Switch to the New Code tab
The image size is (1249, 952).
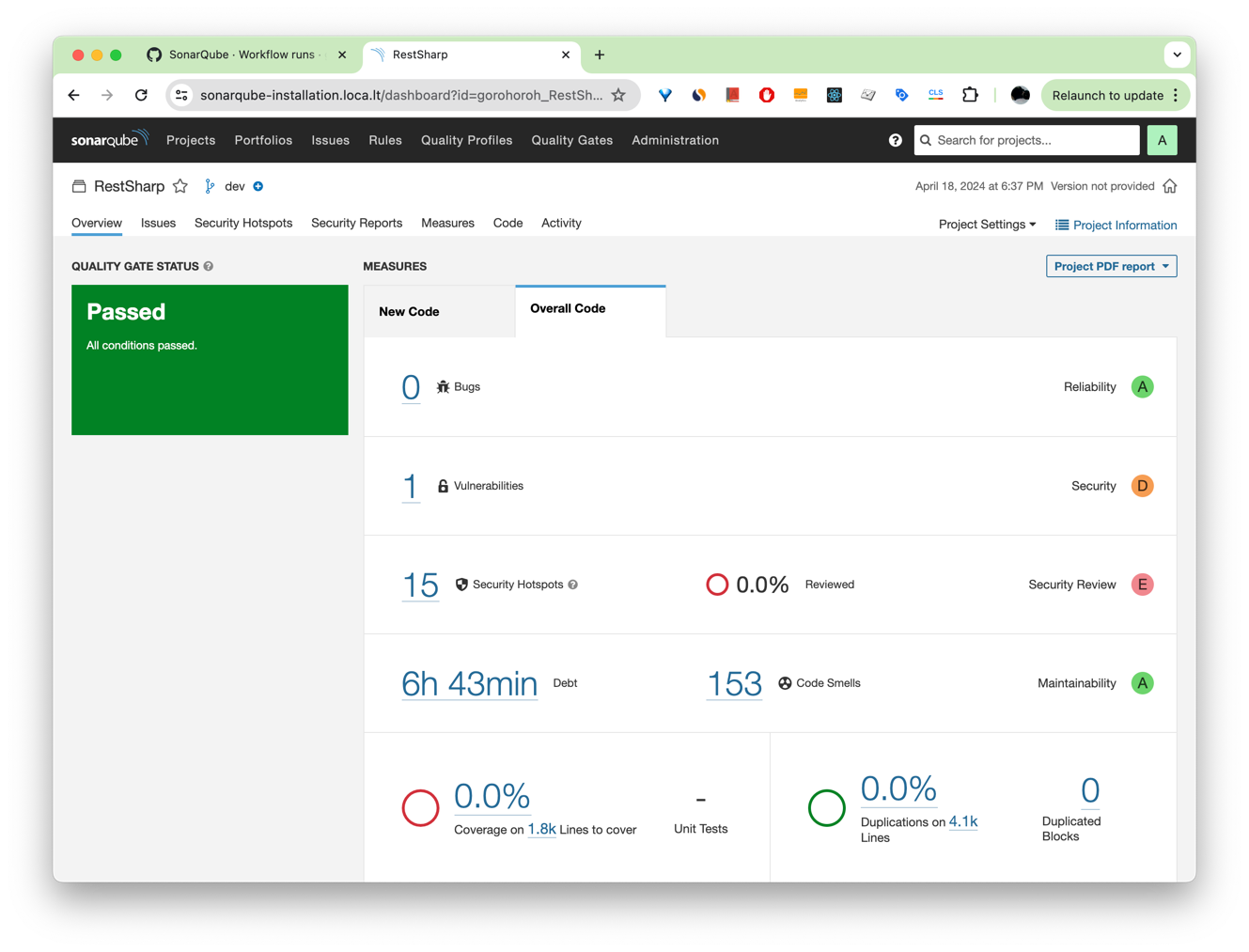pyautogui.click(x=409, y=311)
